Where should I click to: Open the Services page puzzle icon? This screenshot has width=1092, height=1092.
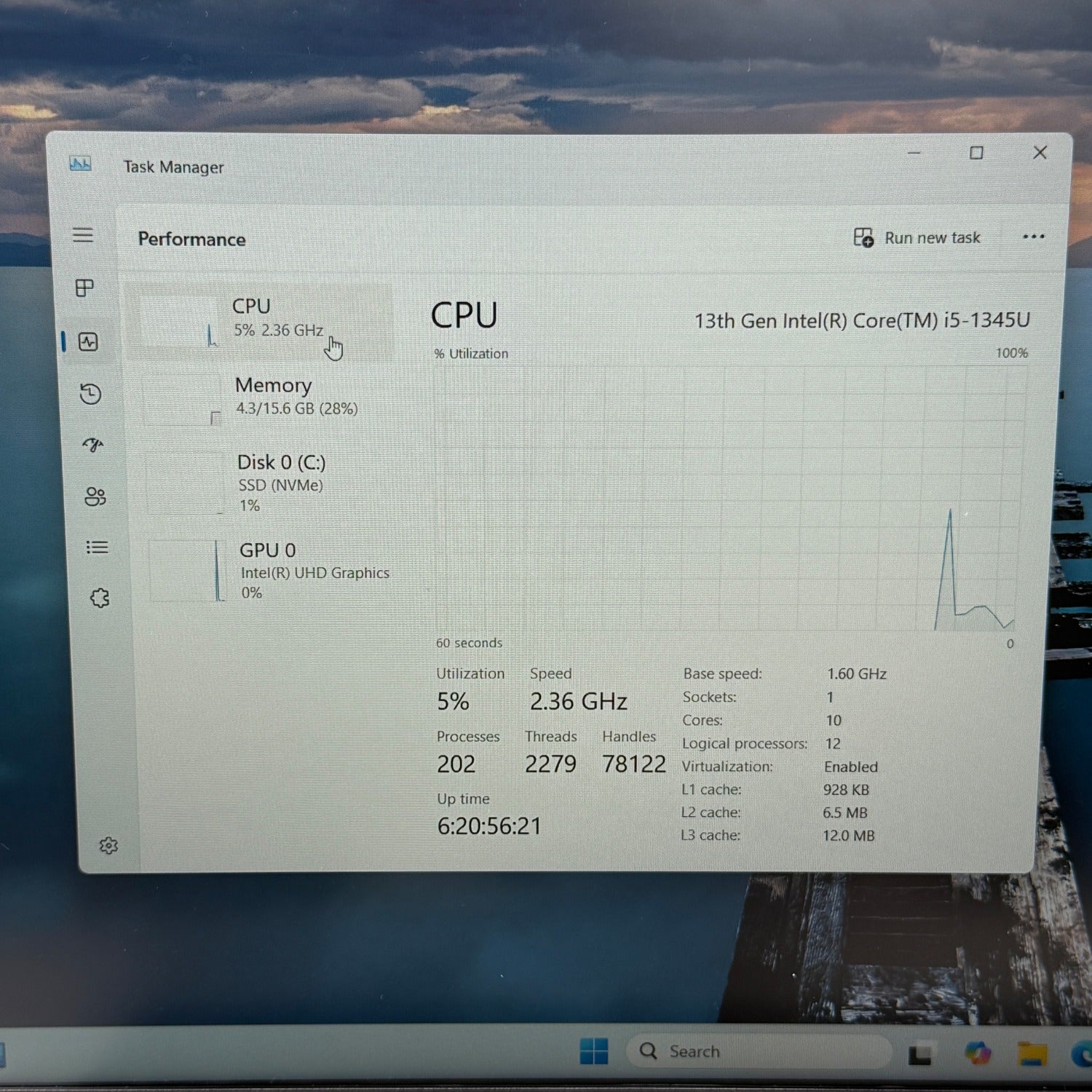(x=99, y=598)
